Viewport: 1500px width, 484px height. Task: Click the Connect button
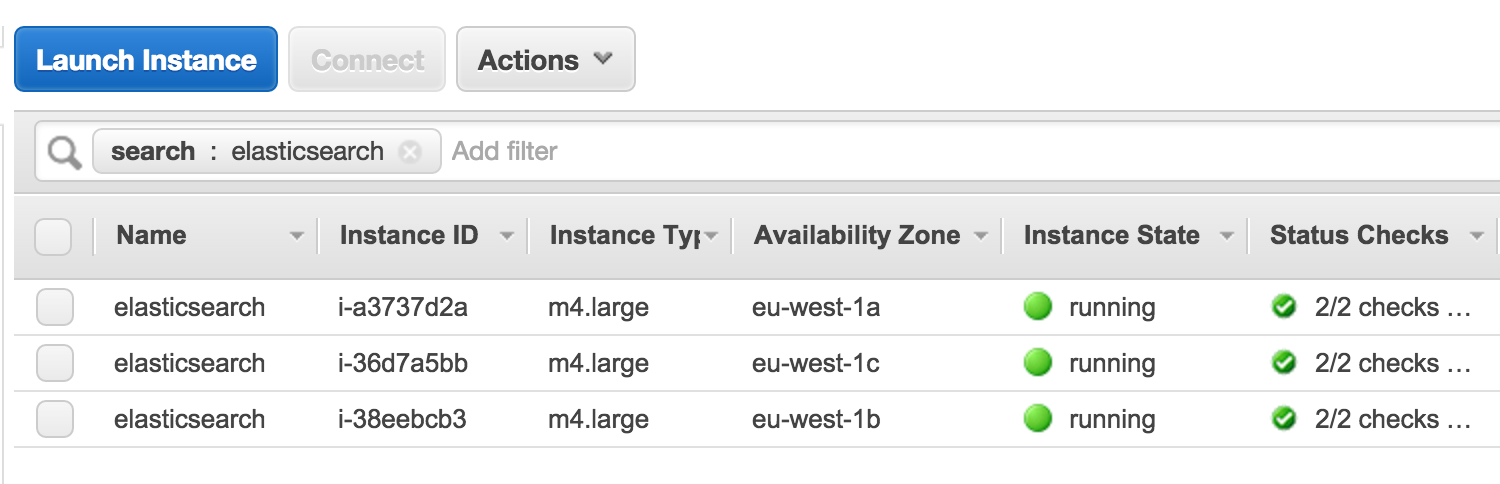coord(367,60)
